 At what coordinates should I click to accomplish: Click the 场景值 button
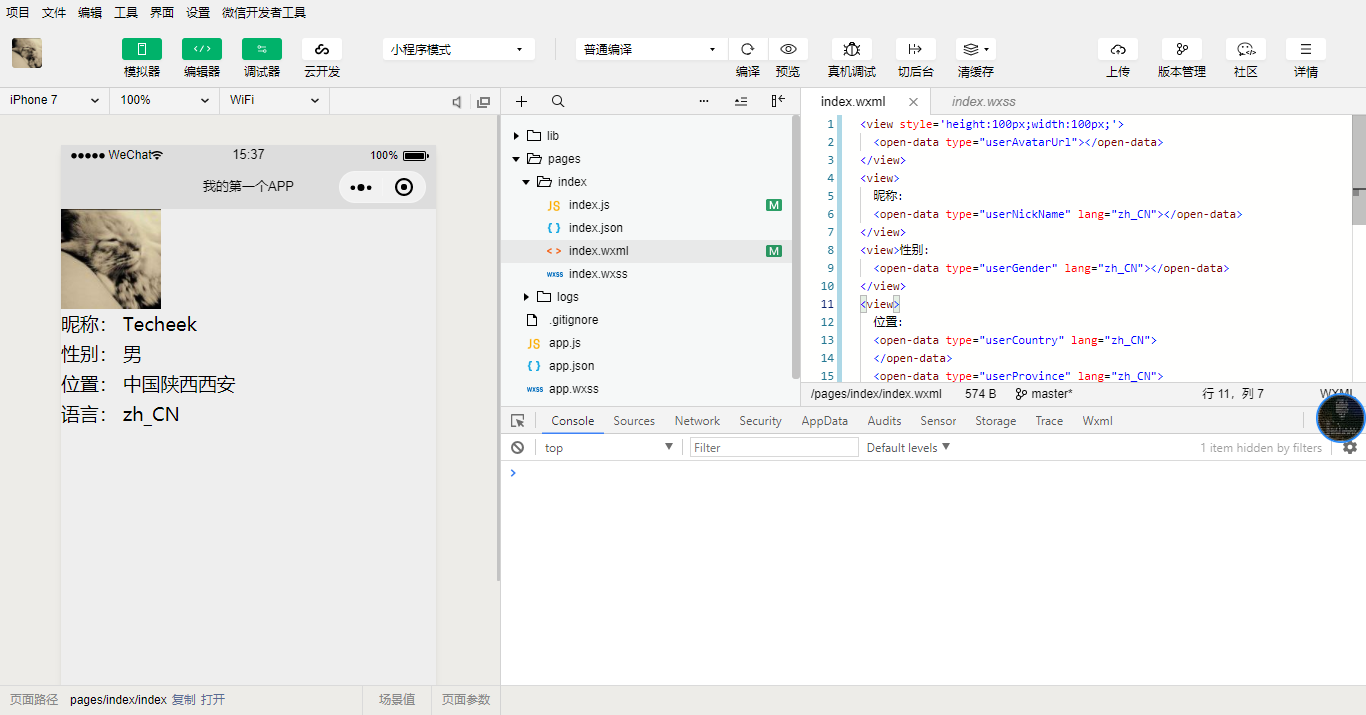pos(397,700)
